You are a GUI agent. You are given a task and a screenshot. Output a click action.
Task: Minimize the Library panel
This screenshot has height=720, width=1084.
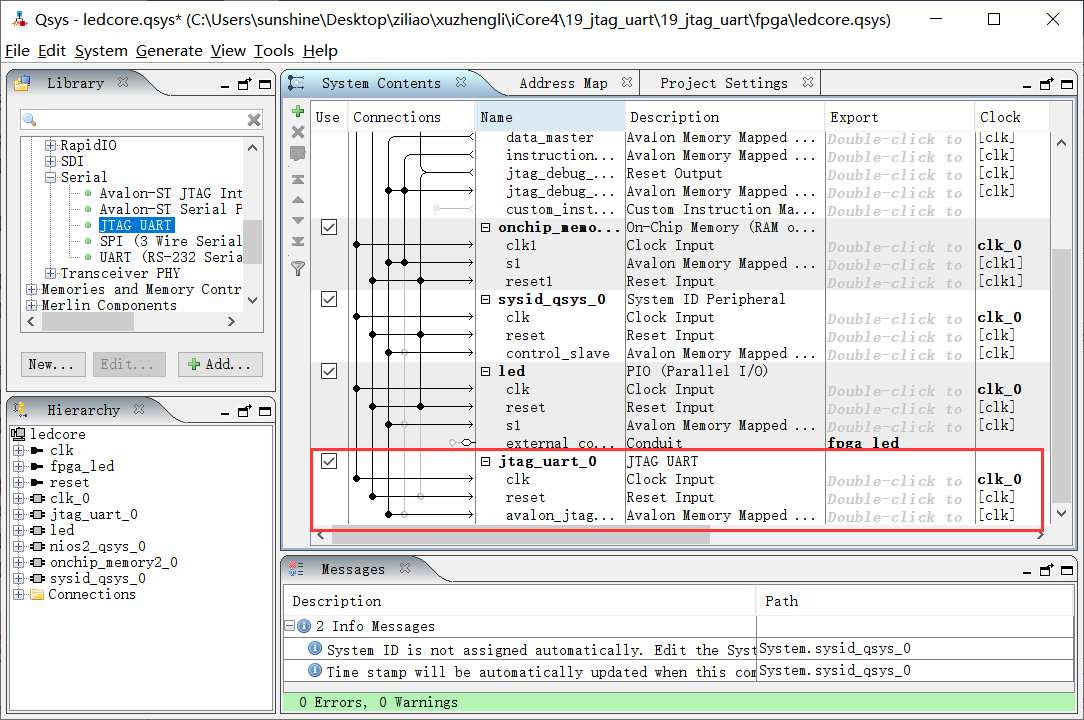[226, 84]
